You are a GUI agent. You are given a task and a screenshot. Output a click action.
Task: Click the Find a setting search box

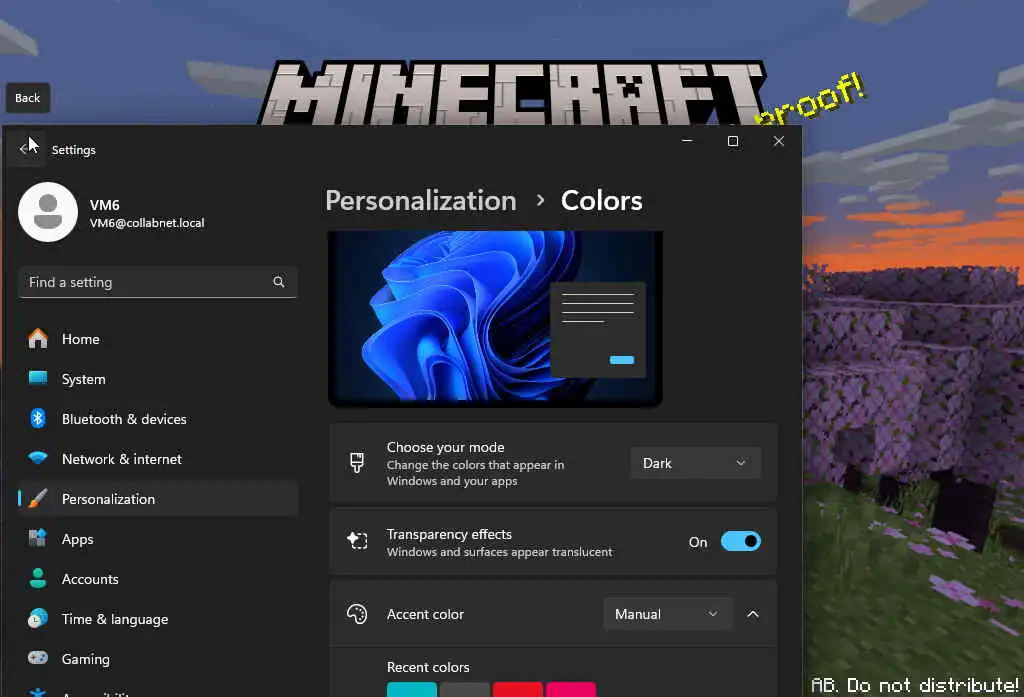[158, 282]
